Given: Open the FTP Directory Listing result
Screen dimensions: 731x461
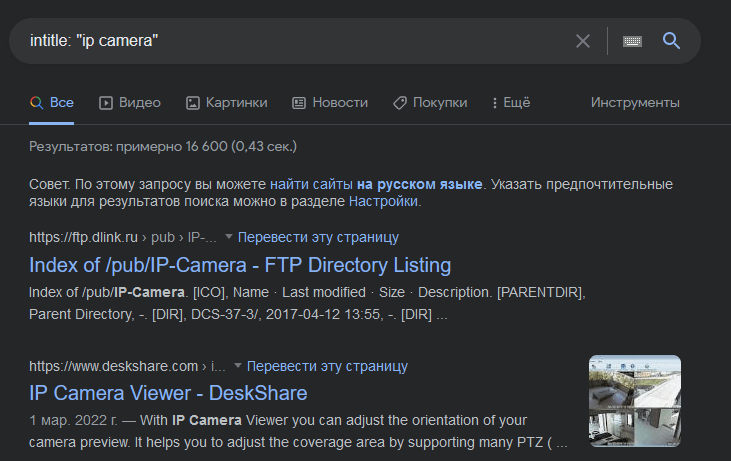Looking at the screenshot, I should (240, 265).
